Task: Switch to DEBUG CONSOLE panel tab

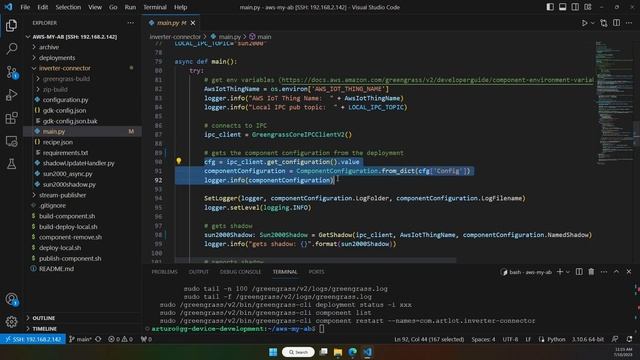Action: click(x=240, y=272)
